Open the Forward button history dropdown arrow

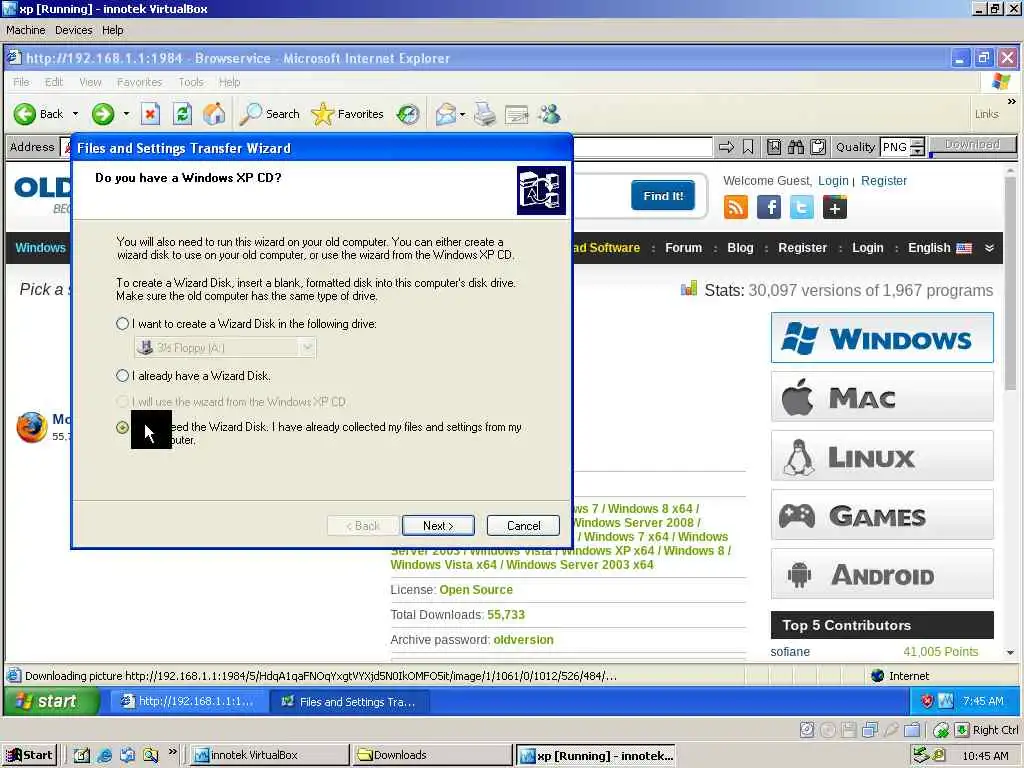(x=126, y=114)
